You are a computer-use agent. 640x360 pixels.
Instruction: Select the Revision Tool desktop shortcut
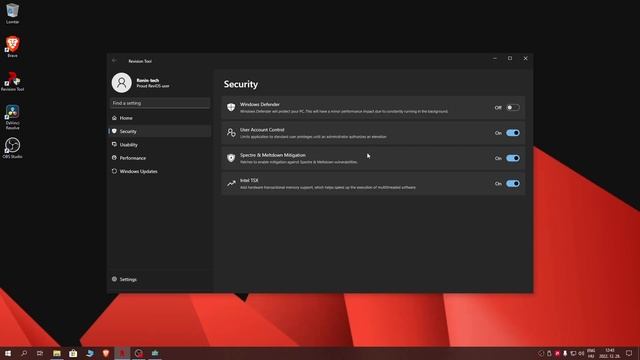pyautogui.click(x=12, y=81)
